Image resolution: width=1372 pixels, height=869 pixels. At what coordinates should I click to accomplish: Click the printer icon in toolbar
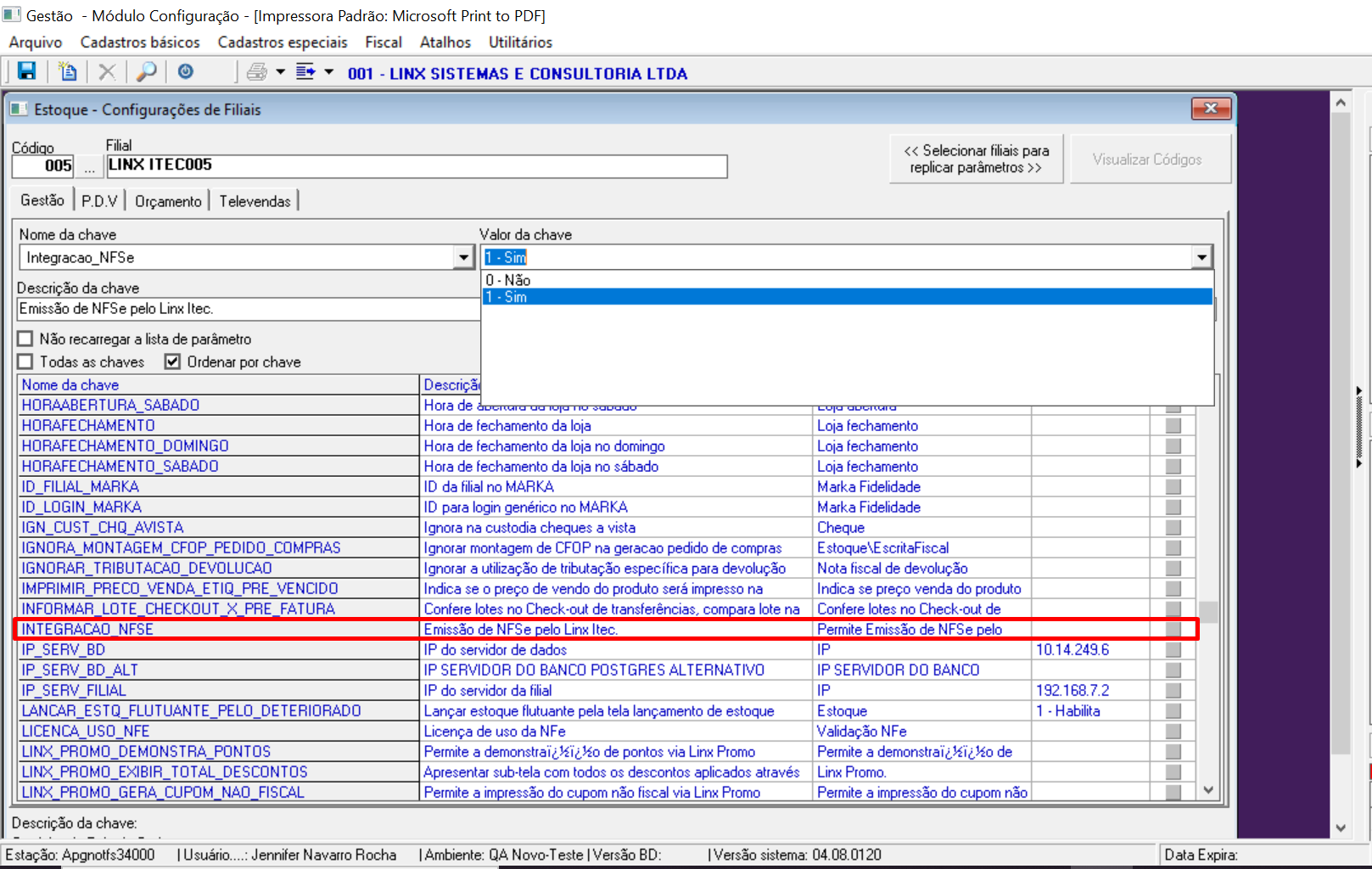point(256,72)
